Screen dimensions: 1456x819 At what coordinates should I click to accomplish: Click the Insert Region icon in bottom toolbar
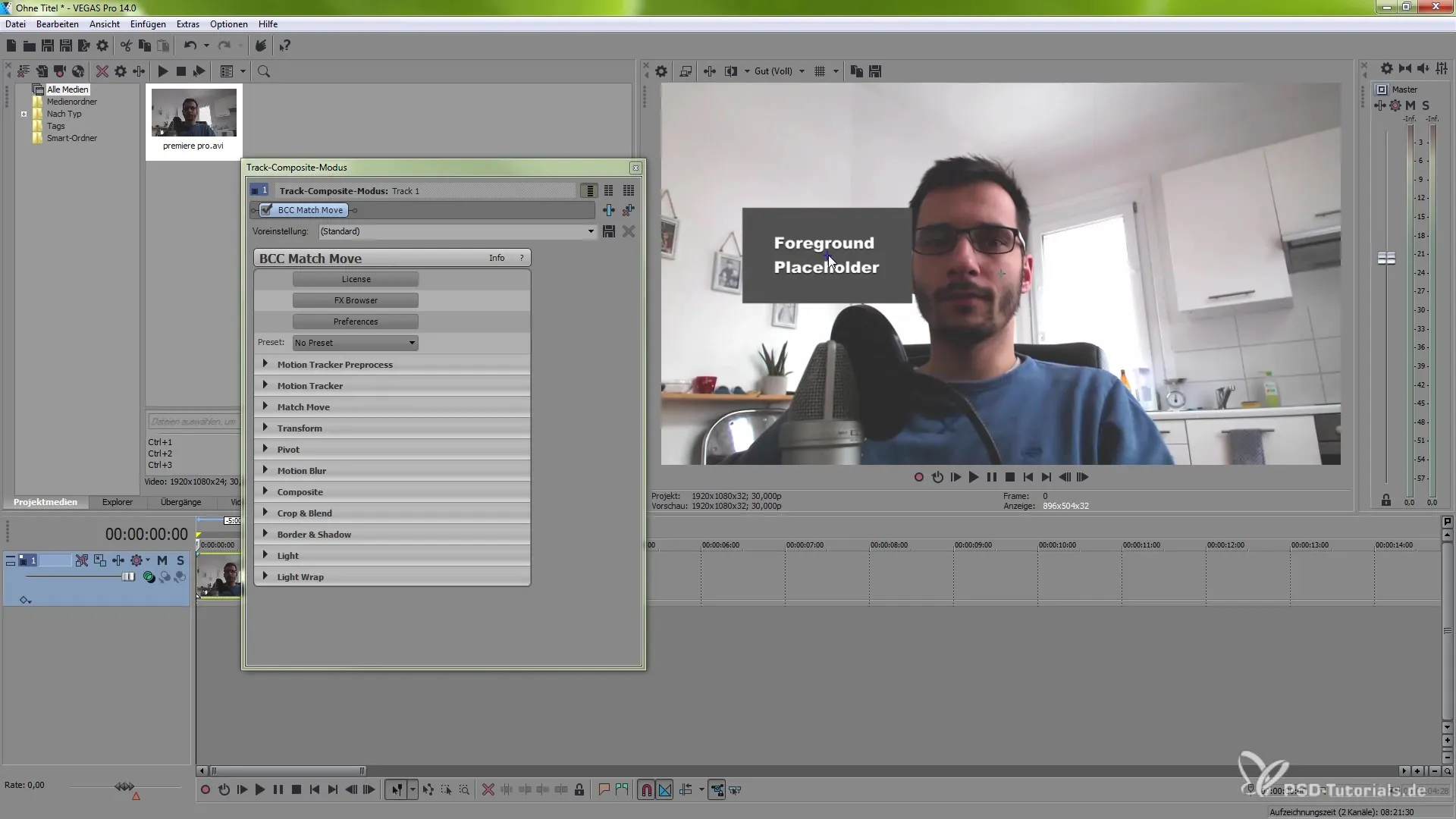coord(622,790)
